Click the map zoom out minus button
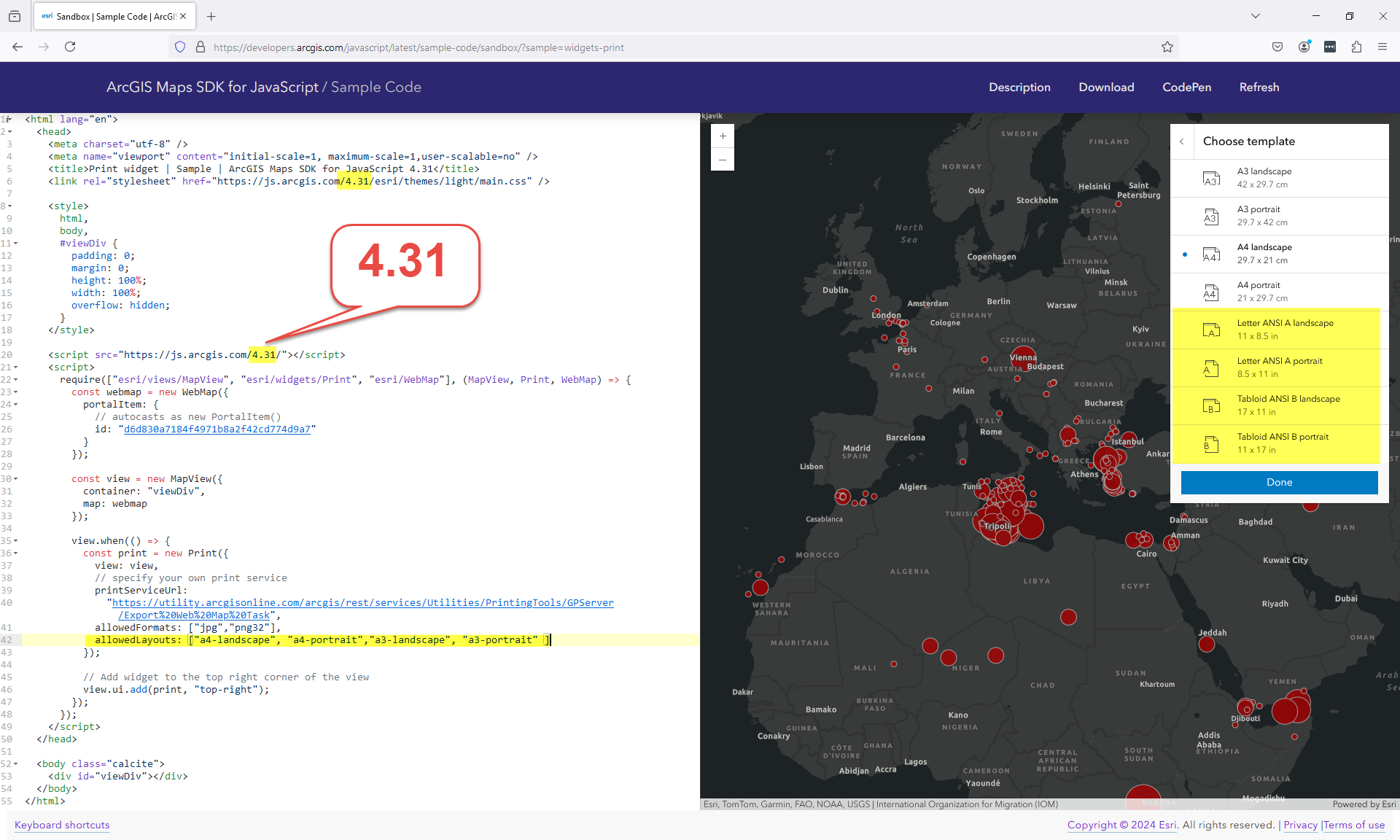Screen dimensions: 1400x840 pos(723,160)
